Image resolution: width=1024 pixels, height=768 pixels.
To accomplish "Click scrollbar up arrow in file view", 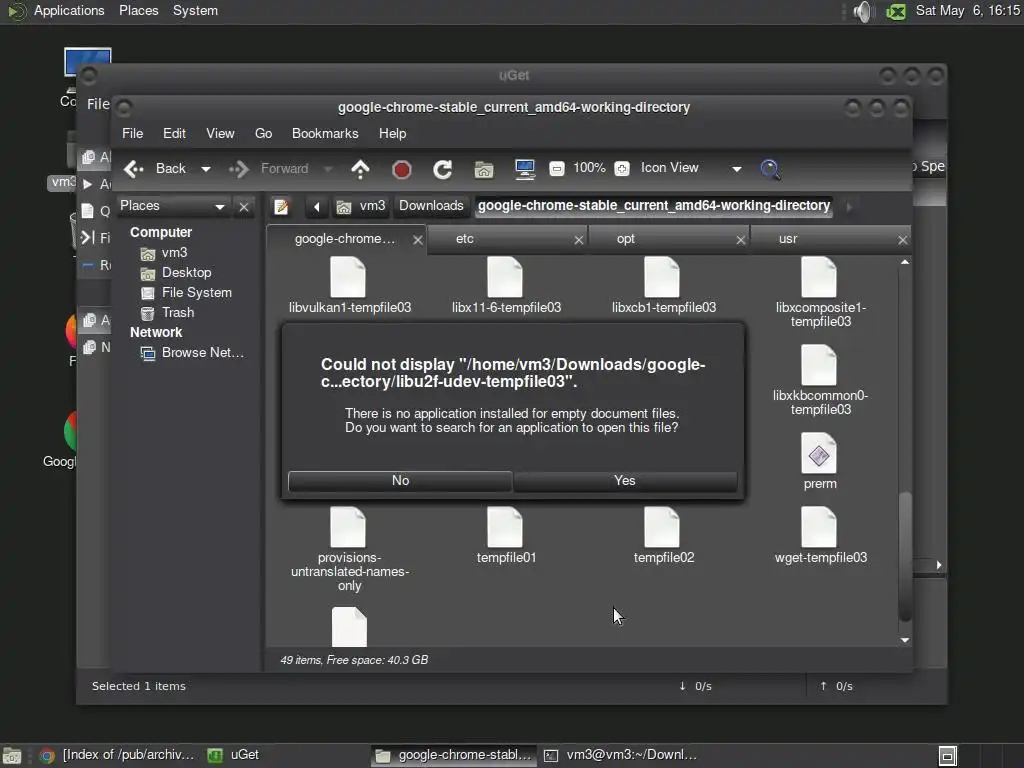I will [x=905, y=262].
